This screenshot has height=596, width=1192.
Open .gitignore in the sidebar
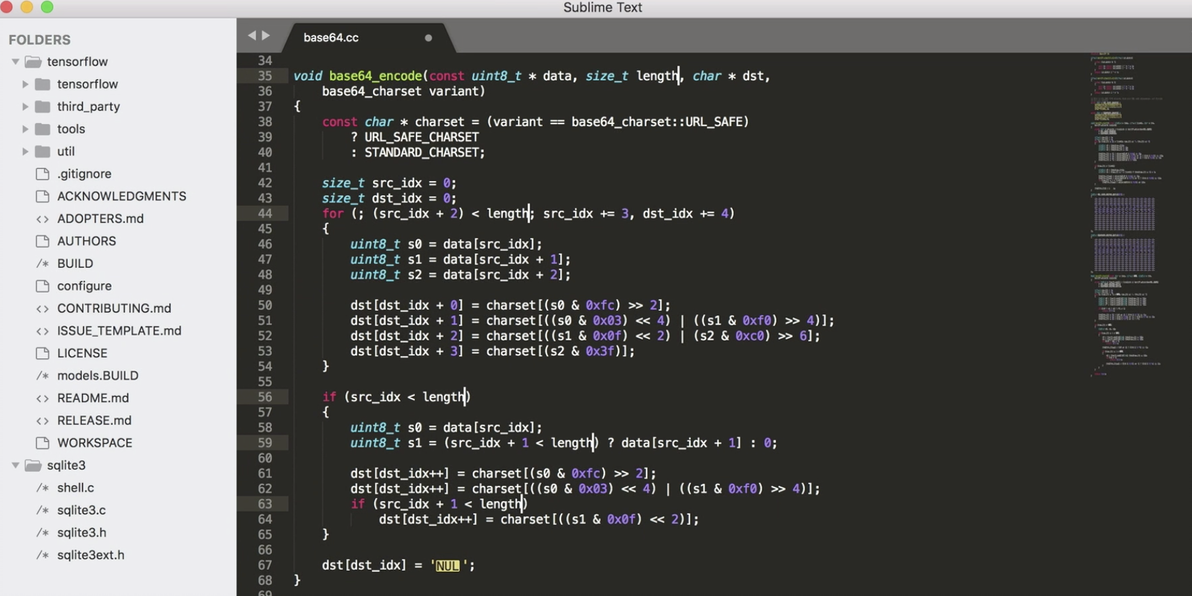(84, 174)
